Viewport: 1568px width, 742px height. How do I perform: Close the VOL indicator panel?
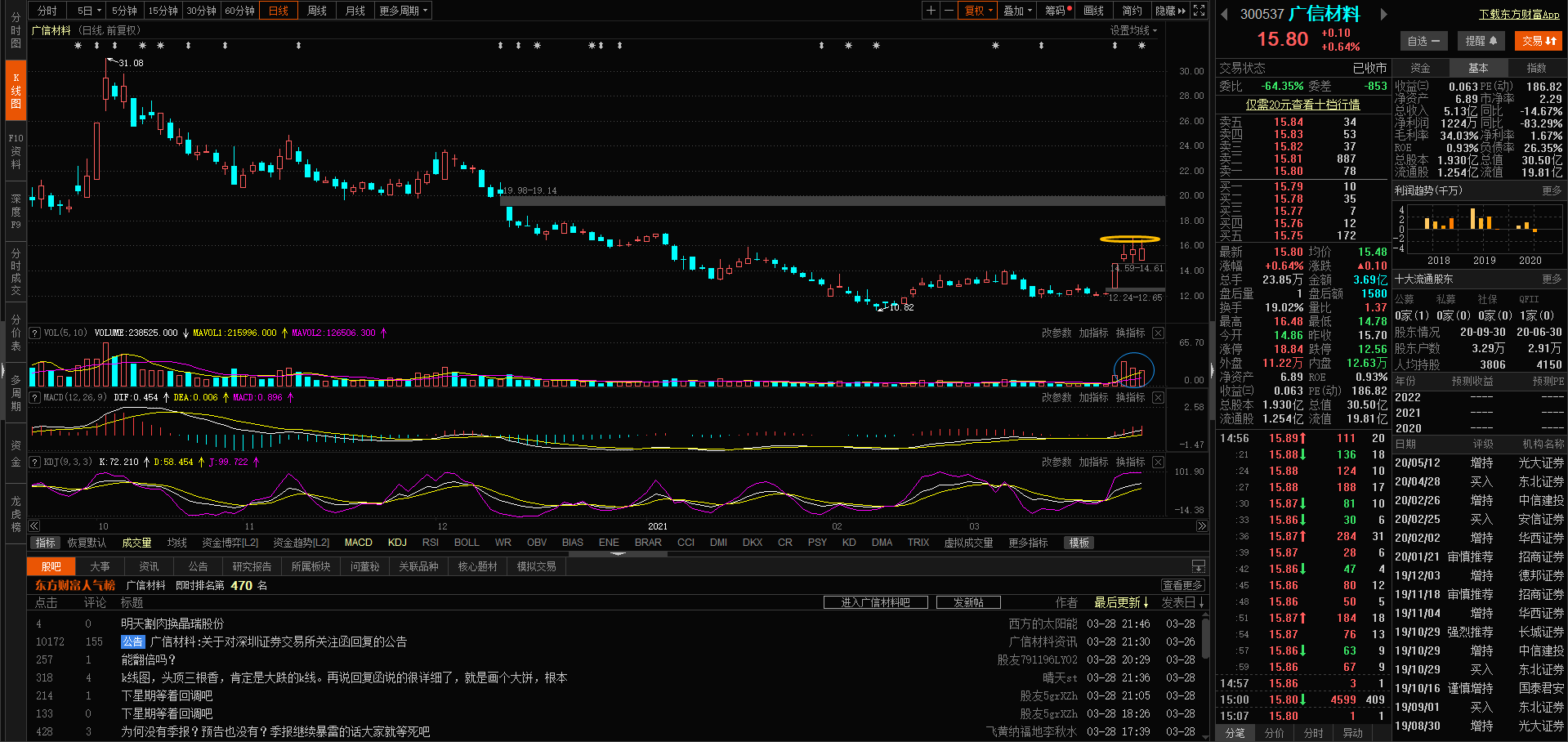pos(1158,333)
